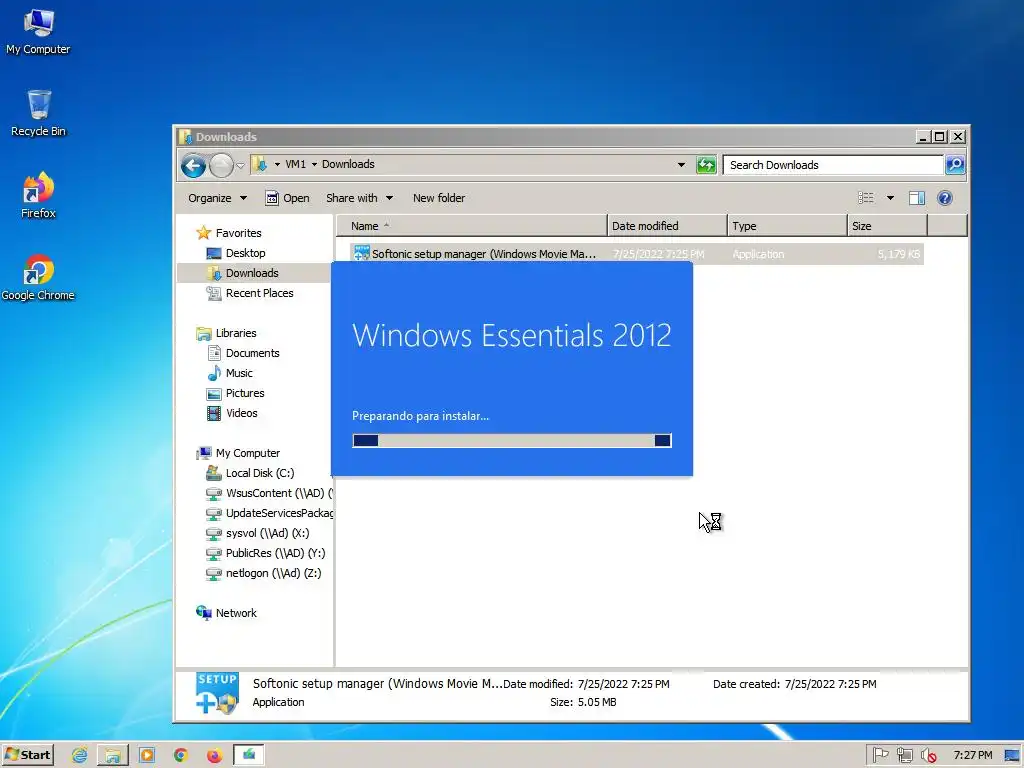The width and height of the screenshot is (1024, 768).
Task: Launch Google Chrome desktop shortcut
Action: 38,277
